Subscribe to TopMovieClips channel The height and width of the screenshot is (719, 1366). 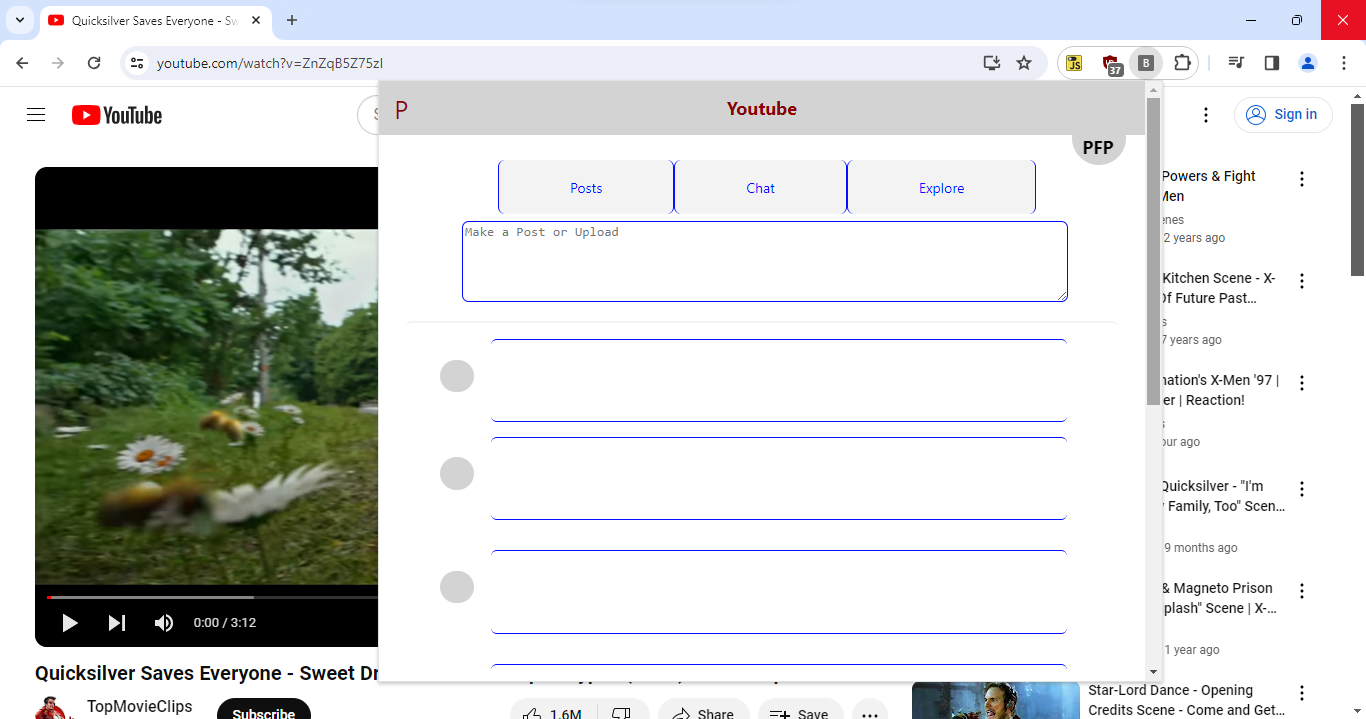point(263,712)
